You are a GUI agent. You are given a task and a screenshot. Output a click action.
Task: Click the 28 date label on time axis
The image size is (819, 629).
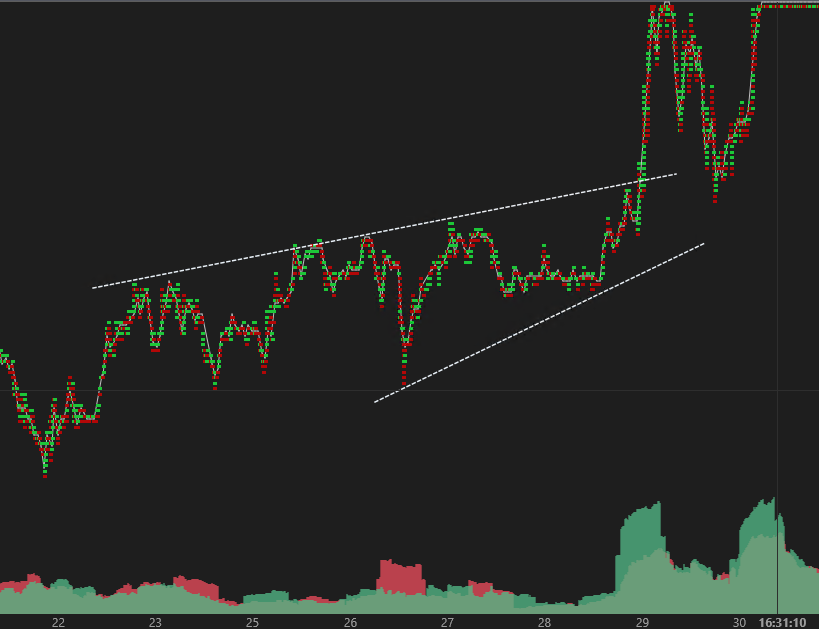point(545,623)
